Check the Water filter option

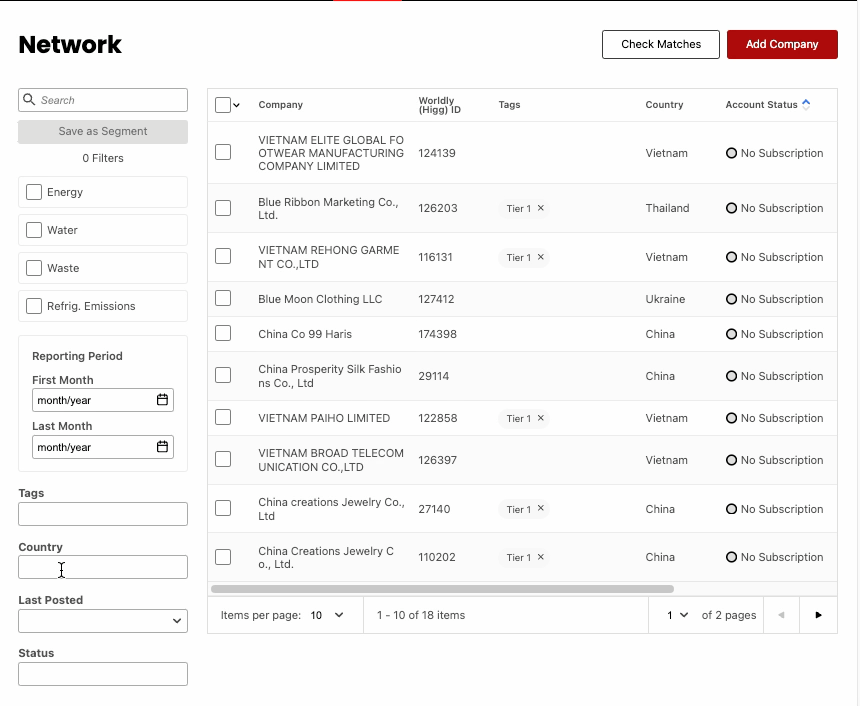(x=33, y=230)
